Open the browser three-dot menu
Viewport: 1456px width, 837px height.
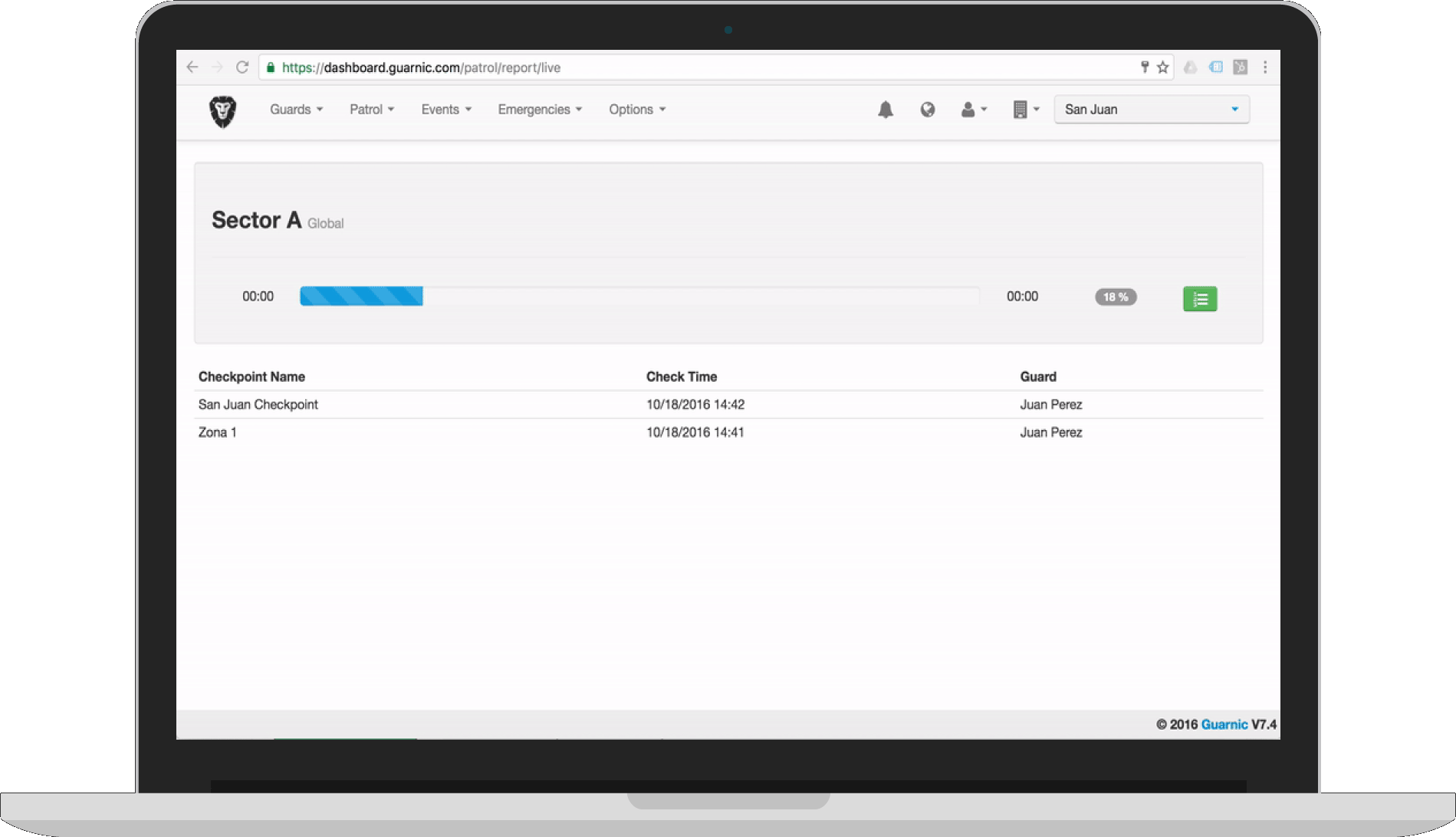(x=1265, y=67)
